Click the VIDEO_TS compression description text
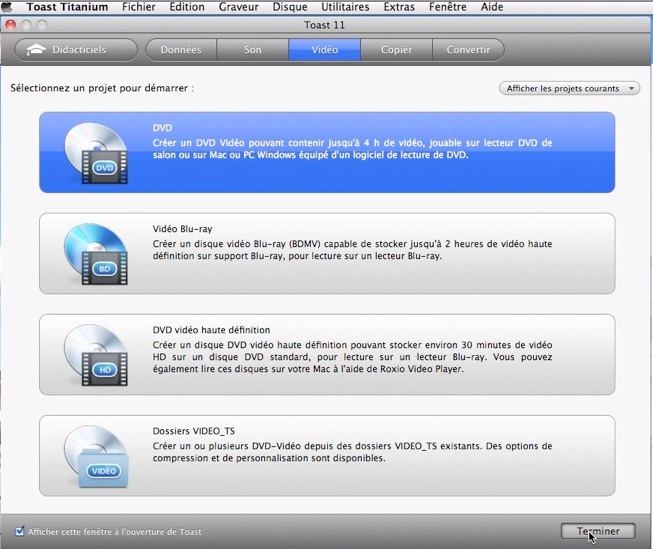The height and width of the screenshot is (549, 653). pos(352,452)
